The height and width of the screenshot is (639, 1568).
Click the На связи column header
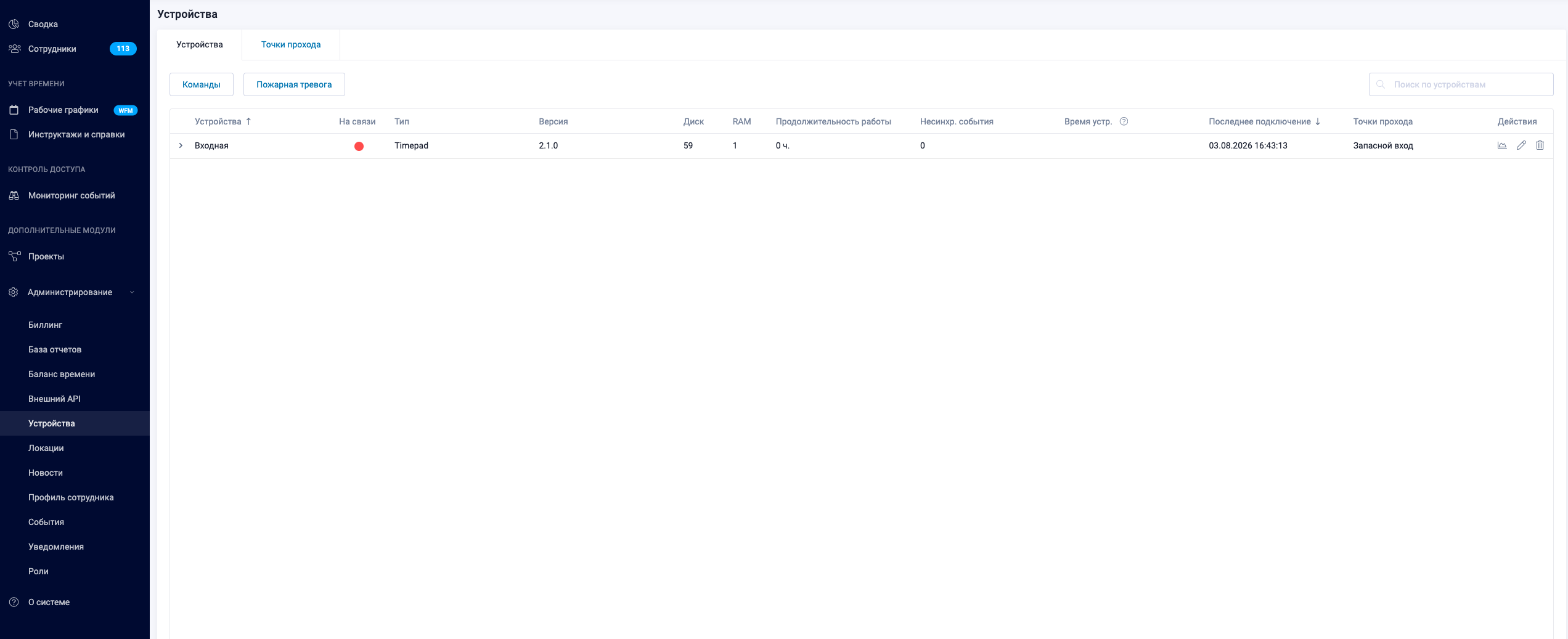[x=357, y=121]
